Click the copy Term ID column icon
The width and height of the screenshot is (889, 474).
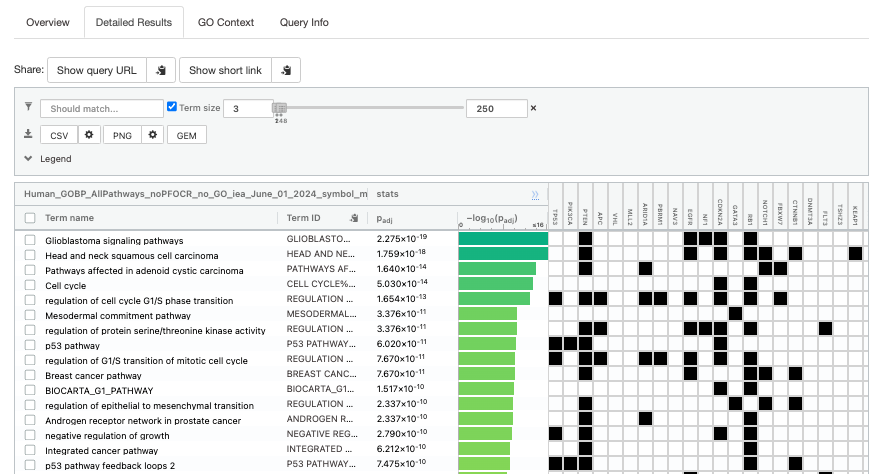[353, 218]
